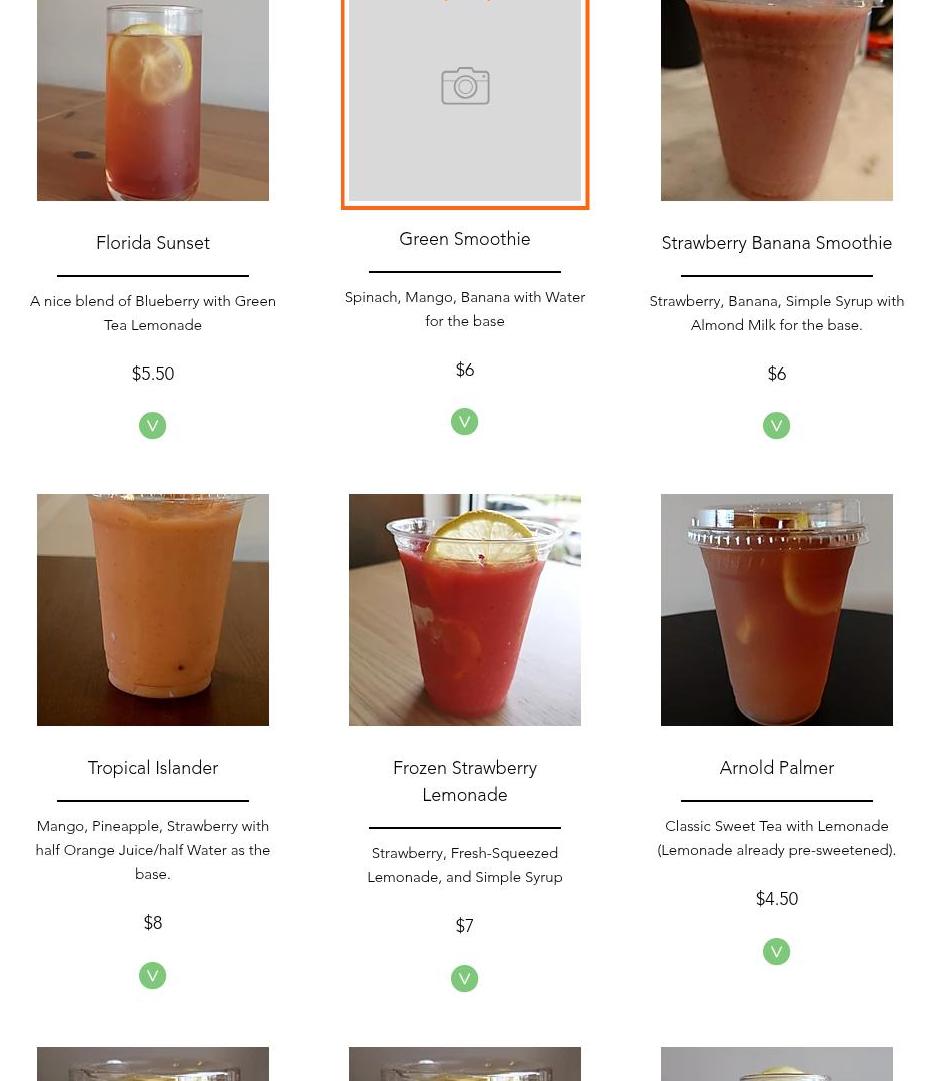This screenshot has height=1081, width=930.
Task: Open the Frozen Strawberry Lemonade photo
Action: 465,609
